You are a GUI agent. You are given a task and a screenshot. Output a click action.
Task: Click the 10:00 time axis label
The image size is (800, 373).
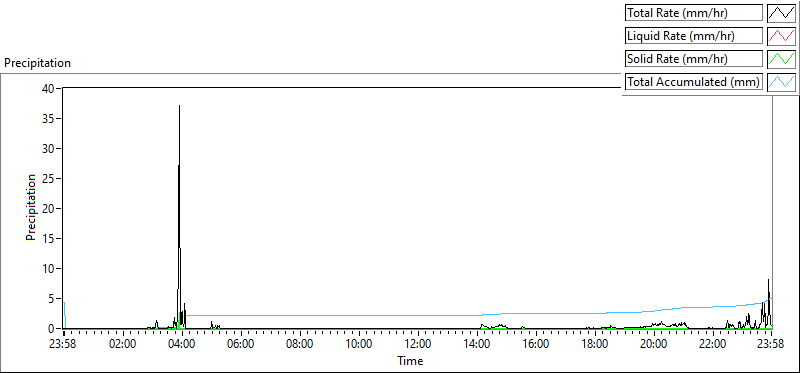(359, 343)
